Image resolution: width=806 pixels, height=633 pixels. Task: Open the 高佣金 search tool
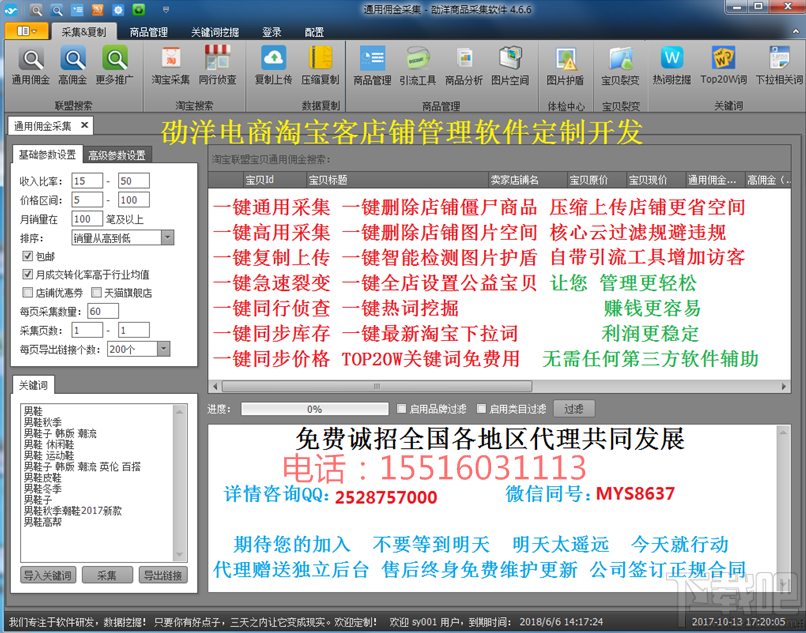click(x=73, y=65)
